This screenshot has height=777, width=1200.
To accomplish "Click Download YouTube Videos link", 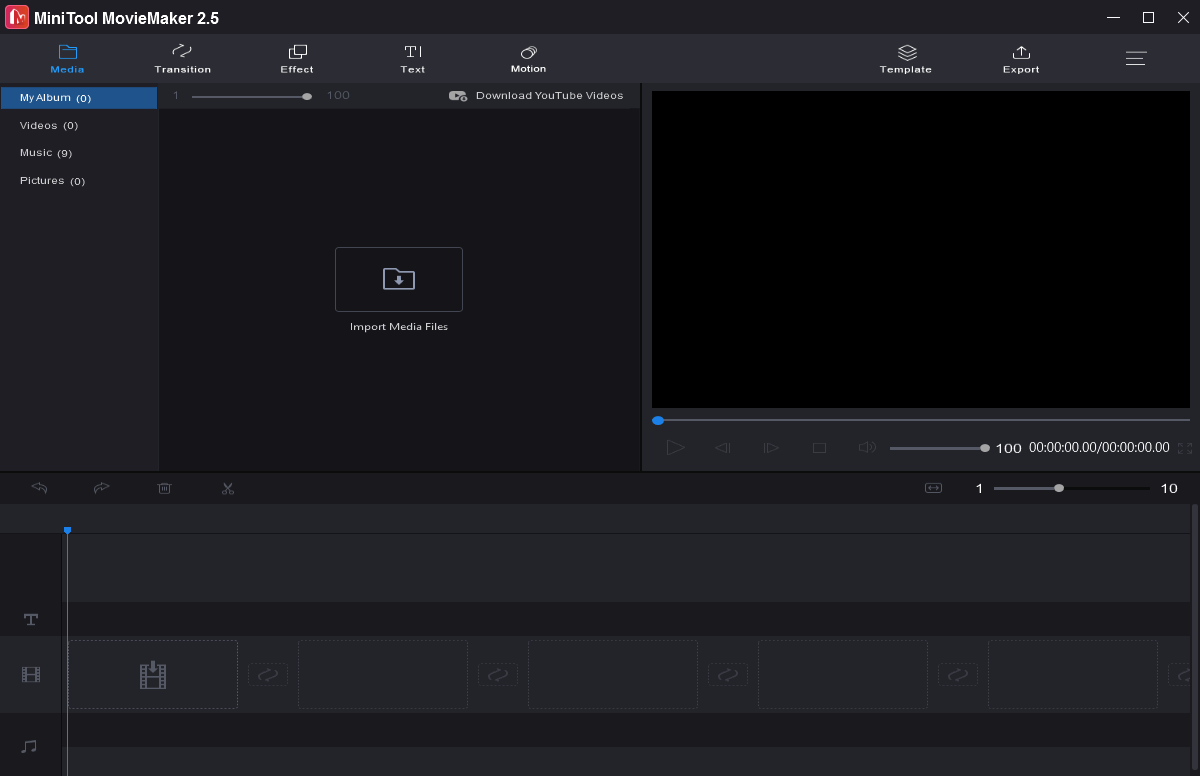I will (x=536, y=96).
